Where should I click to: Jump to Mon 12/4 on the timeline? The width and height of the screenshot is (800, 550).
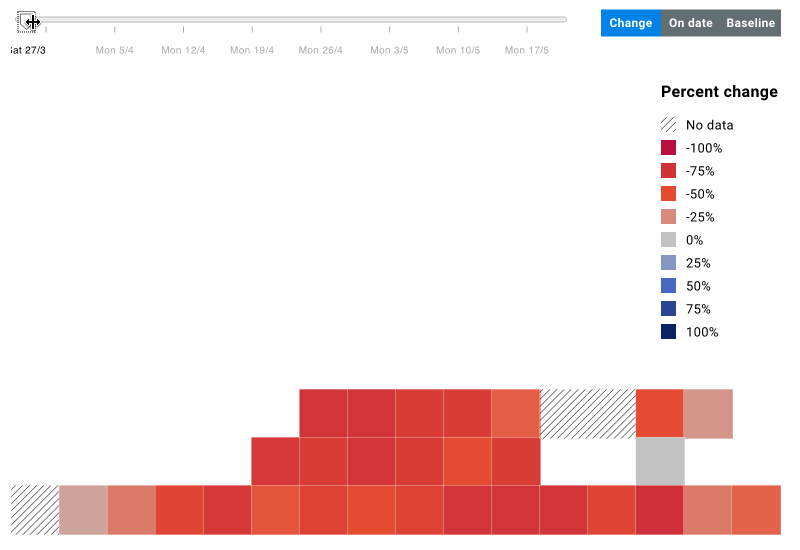tap(183, 50)
